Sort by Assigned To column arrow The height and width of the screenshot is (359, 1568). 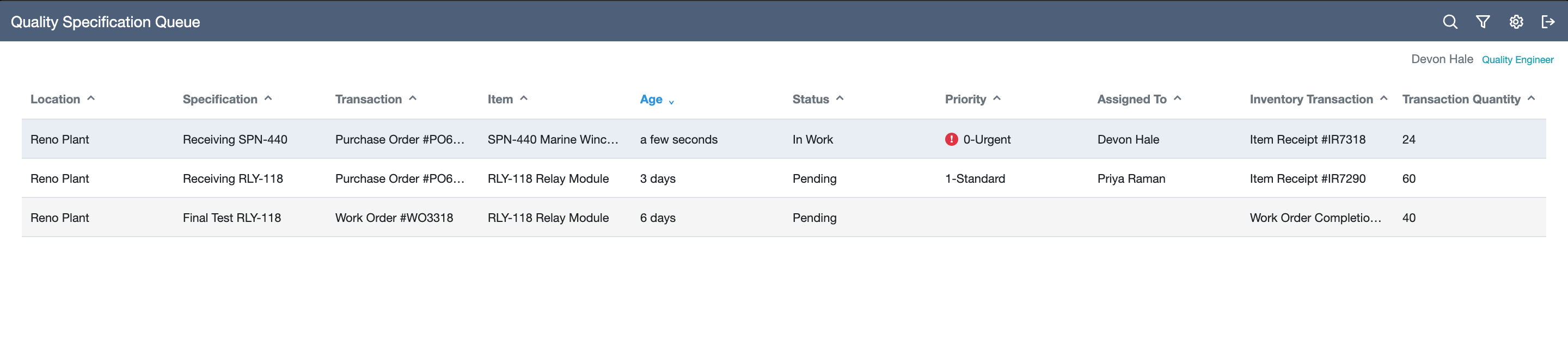point(1178,98)
